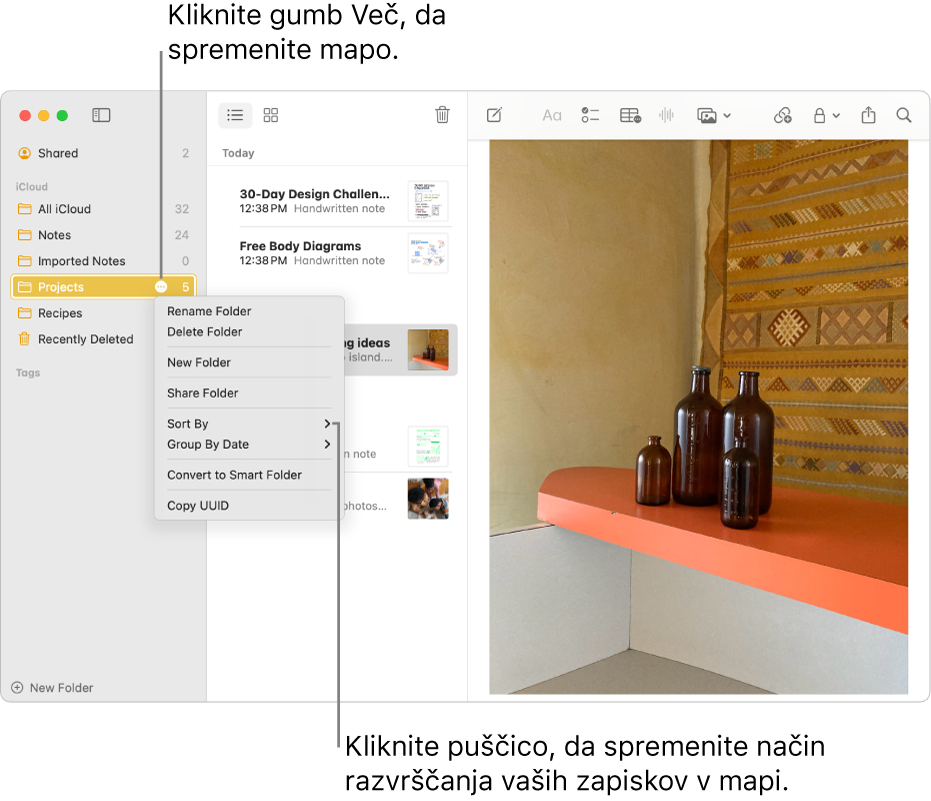
Task: Click More button on Projects folder
Action: (x=161, y=287)
